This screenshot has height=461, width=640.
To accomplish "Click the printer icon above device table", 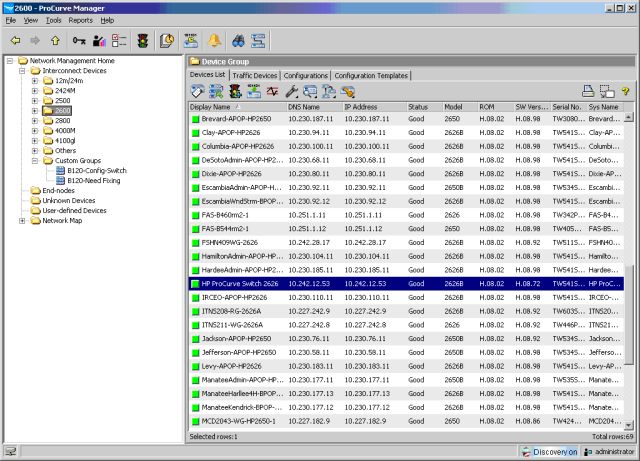I will (589, 91).
